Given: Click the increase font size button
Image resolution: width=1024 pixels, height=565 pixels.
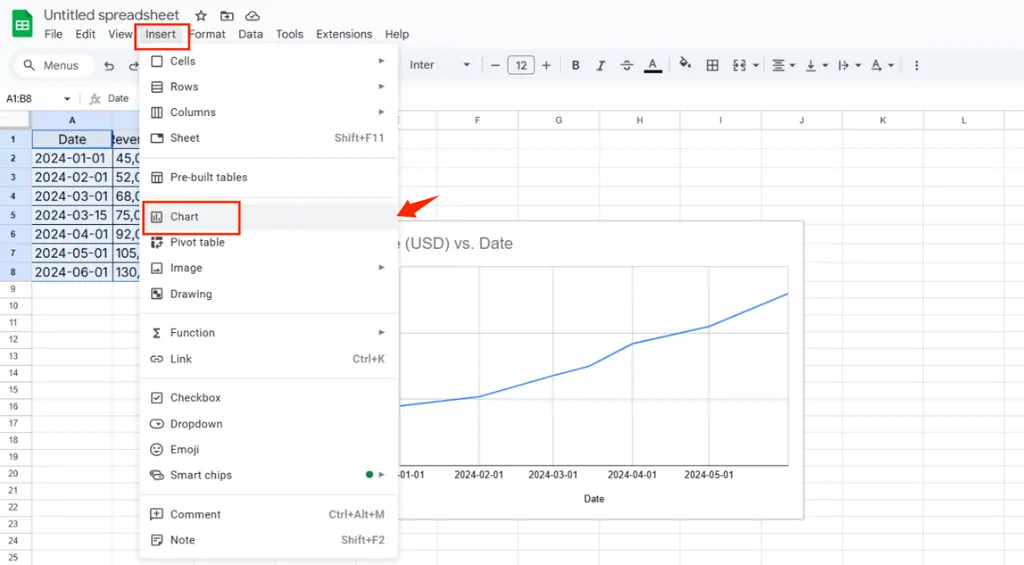Looking at the screenshot, I should [547, 65].
